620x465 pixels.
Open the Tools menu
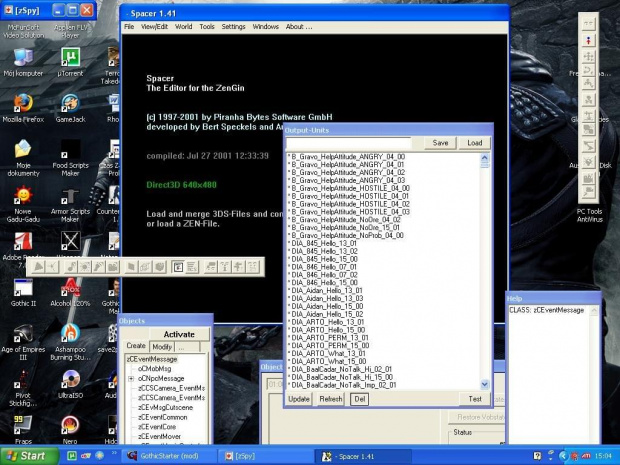click(x=207, y=26)
